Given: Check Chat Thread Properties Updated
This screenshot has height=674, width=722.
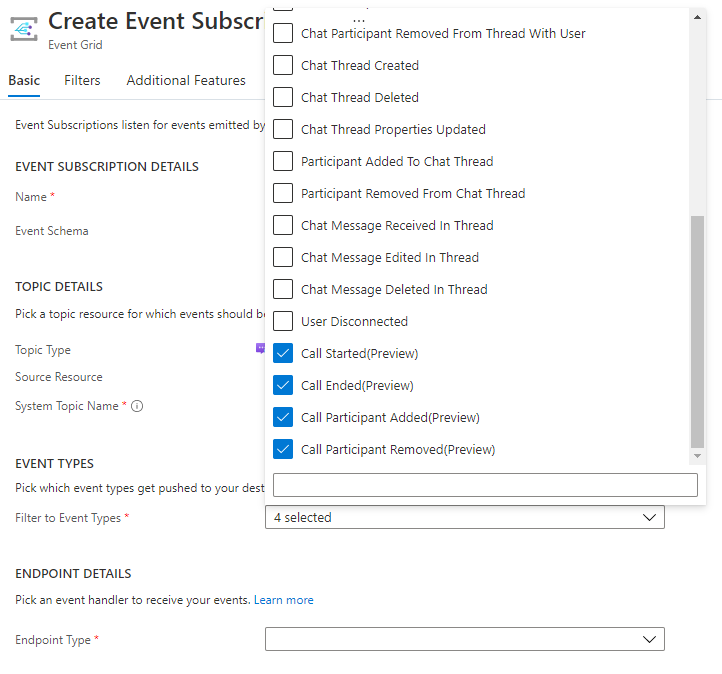Looking at the screenshot, I should pyautogui.click(x=283, y=129).
